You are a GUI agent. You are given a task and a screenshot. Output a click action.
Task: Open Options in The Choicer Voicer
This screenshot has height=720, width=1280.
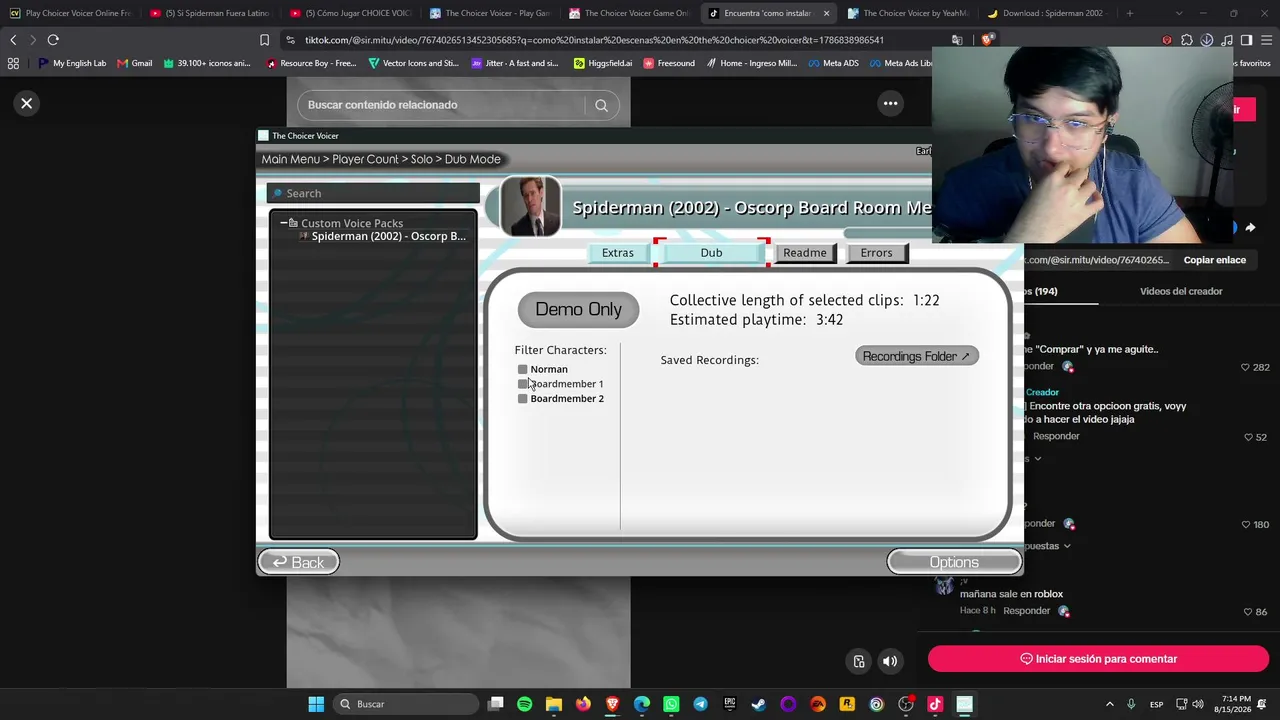954,563
